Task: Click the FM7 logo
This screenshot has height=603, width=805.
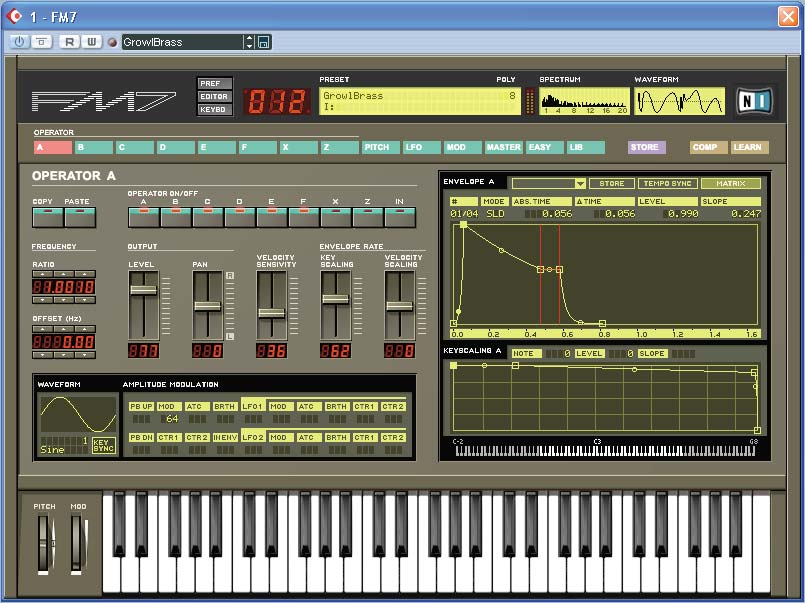Action: tap(103, 101)
